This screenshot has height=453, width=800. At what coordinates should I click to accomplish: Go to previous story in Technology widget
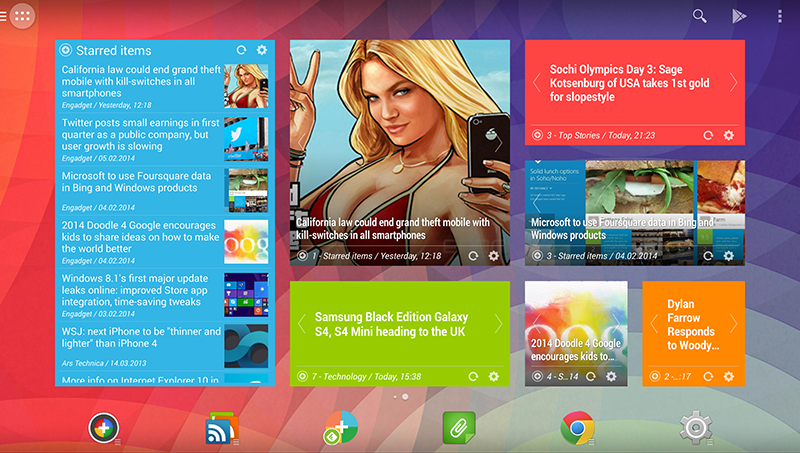(x=302, y=323)
